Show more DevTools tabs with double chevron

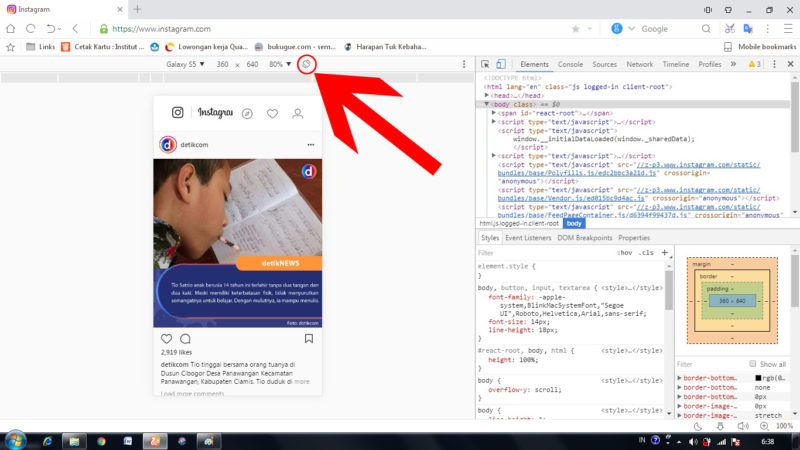(x=733, y=64)
